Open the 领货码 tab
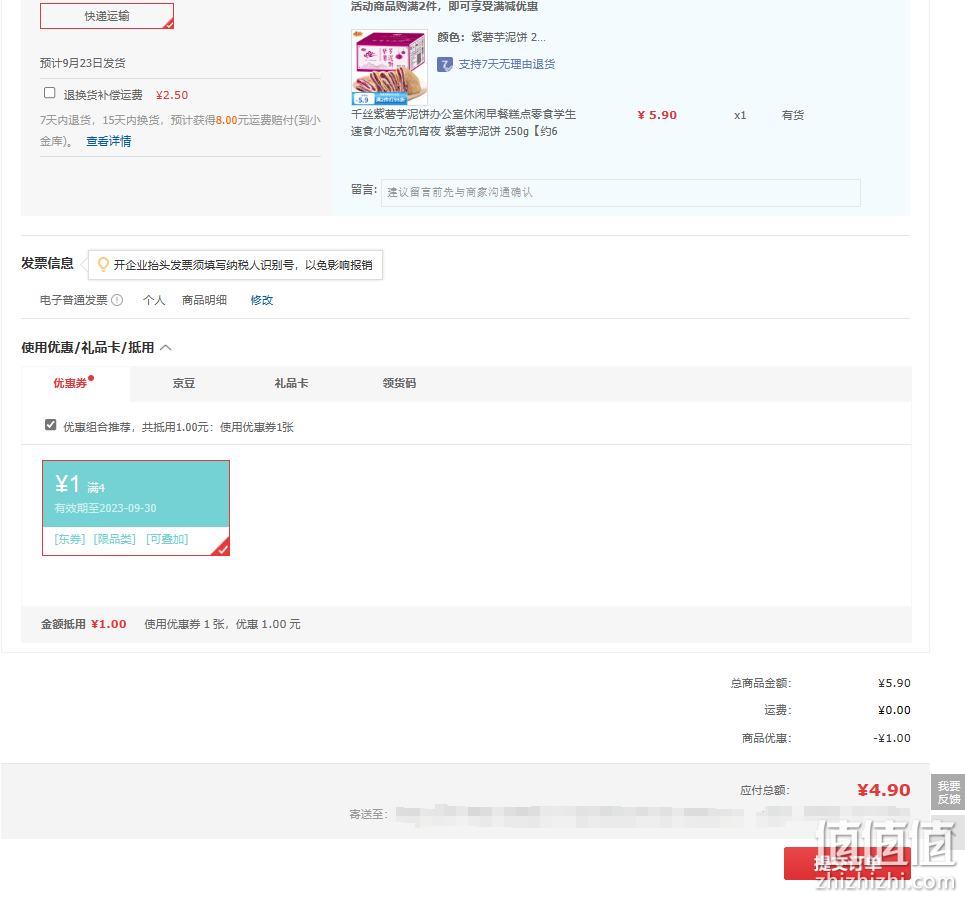 click(x=399, y=383)
